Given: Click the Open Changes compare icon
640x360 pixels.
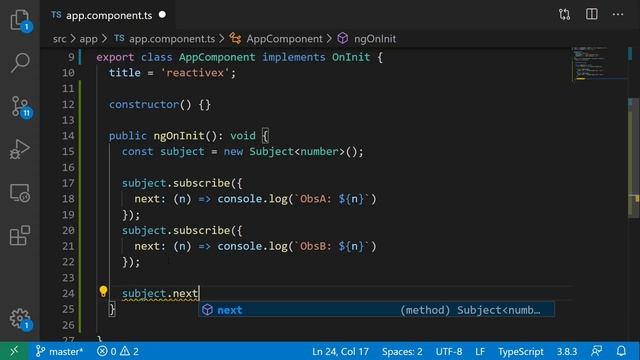Looking at the screenshot, I should point(564,15).
